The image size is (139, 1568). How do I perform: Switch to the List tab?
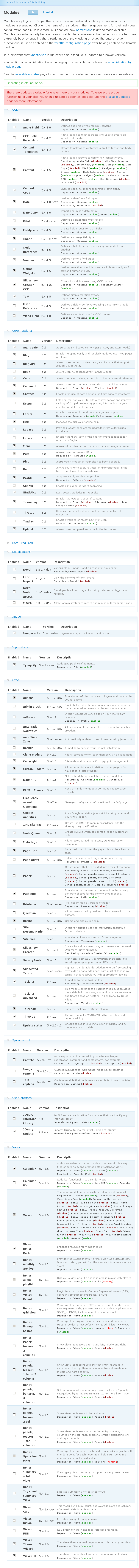pyautogui.click(x=33, y=12)
